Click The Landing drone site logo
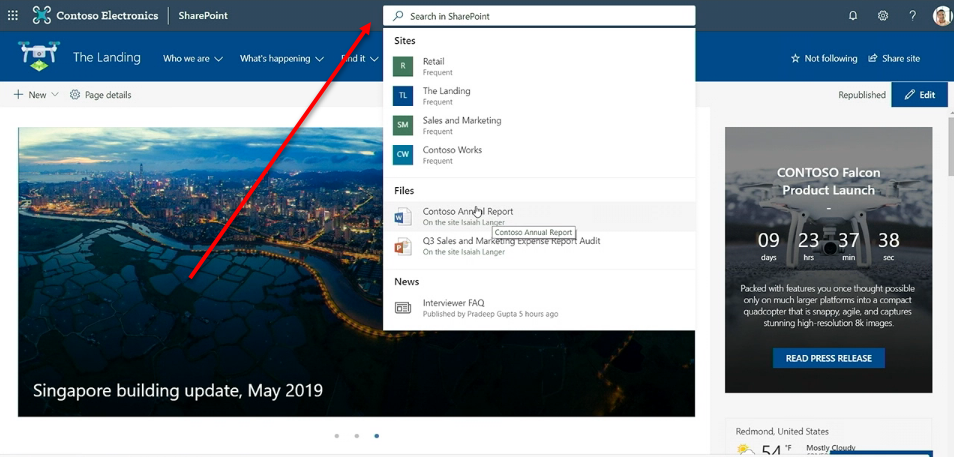This screenshot has width=954, height=457. pyautogui.click(x=39, y=57)
